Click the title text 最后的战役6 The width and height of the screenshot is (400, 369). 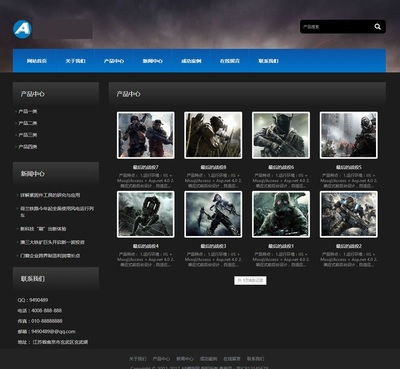click(281, 167)
